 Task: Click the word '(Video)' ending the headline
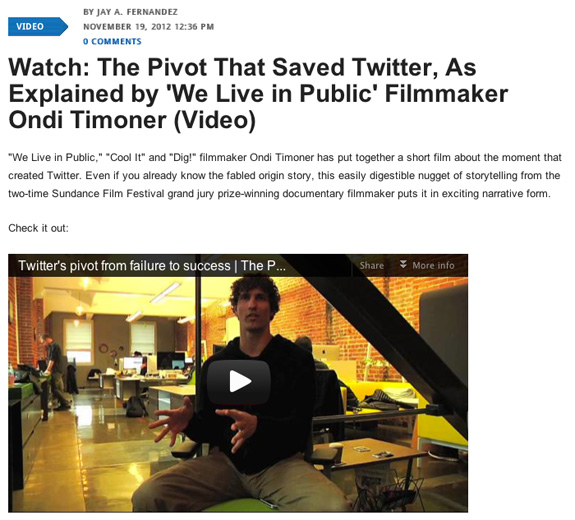215,120
